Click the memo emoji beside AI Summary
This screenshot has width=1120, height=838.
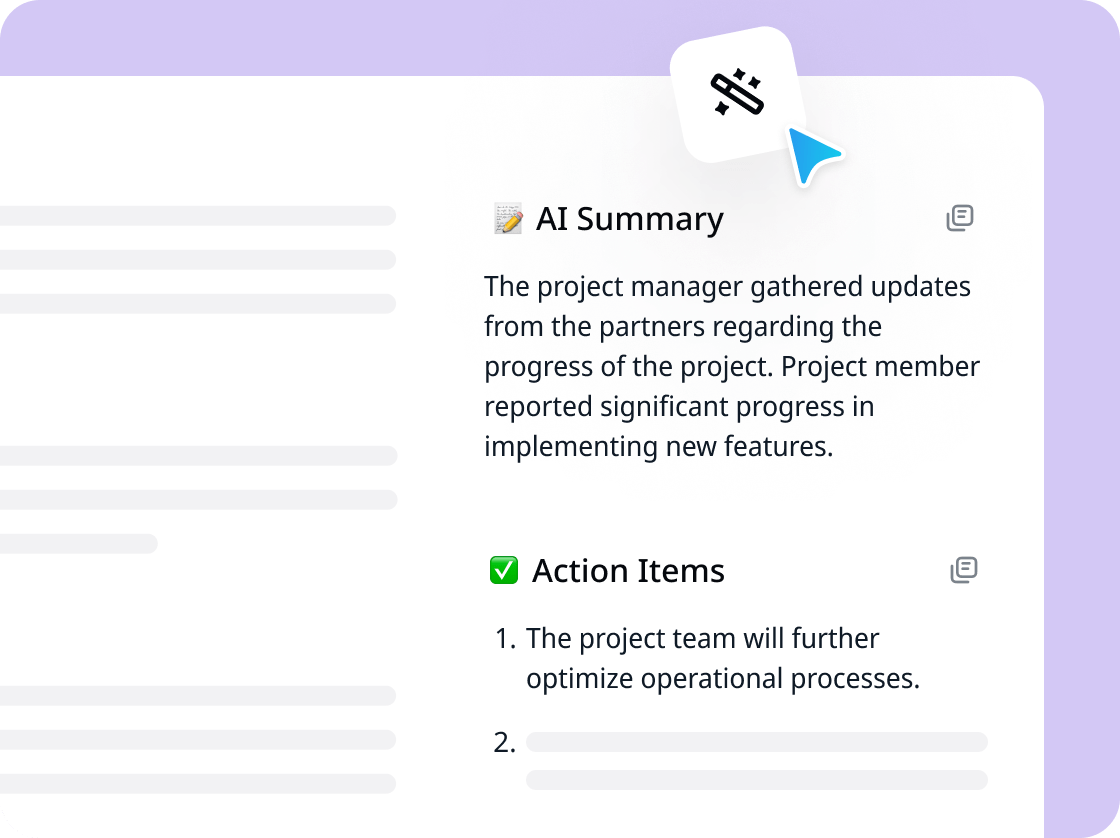tap(508, 219)
